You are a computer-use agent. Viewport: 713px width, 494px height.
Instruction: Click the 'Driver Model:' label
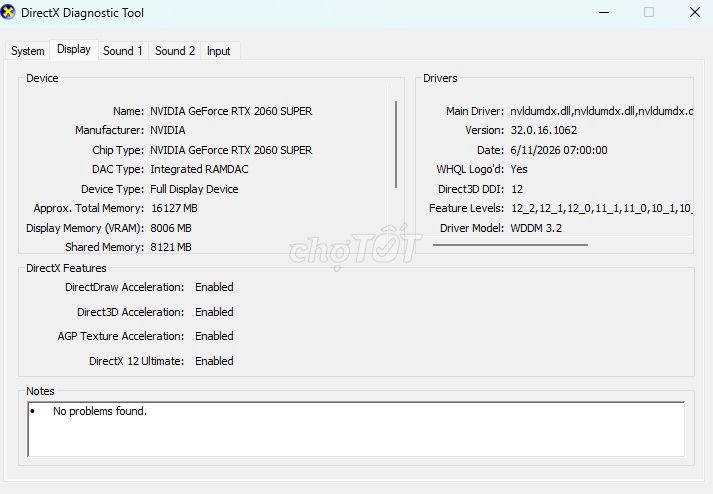pos(472,228)
